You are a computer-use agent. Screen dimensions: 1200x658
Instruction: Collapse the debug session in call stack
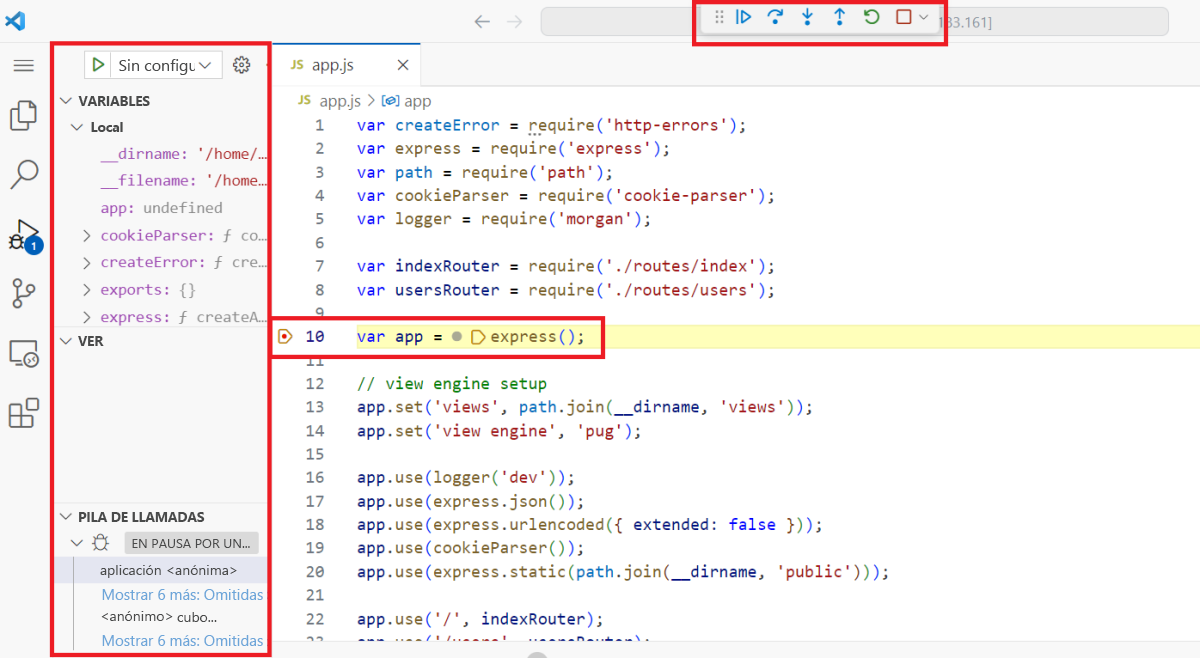point(77,543)
